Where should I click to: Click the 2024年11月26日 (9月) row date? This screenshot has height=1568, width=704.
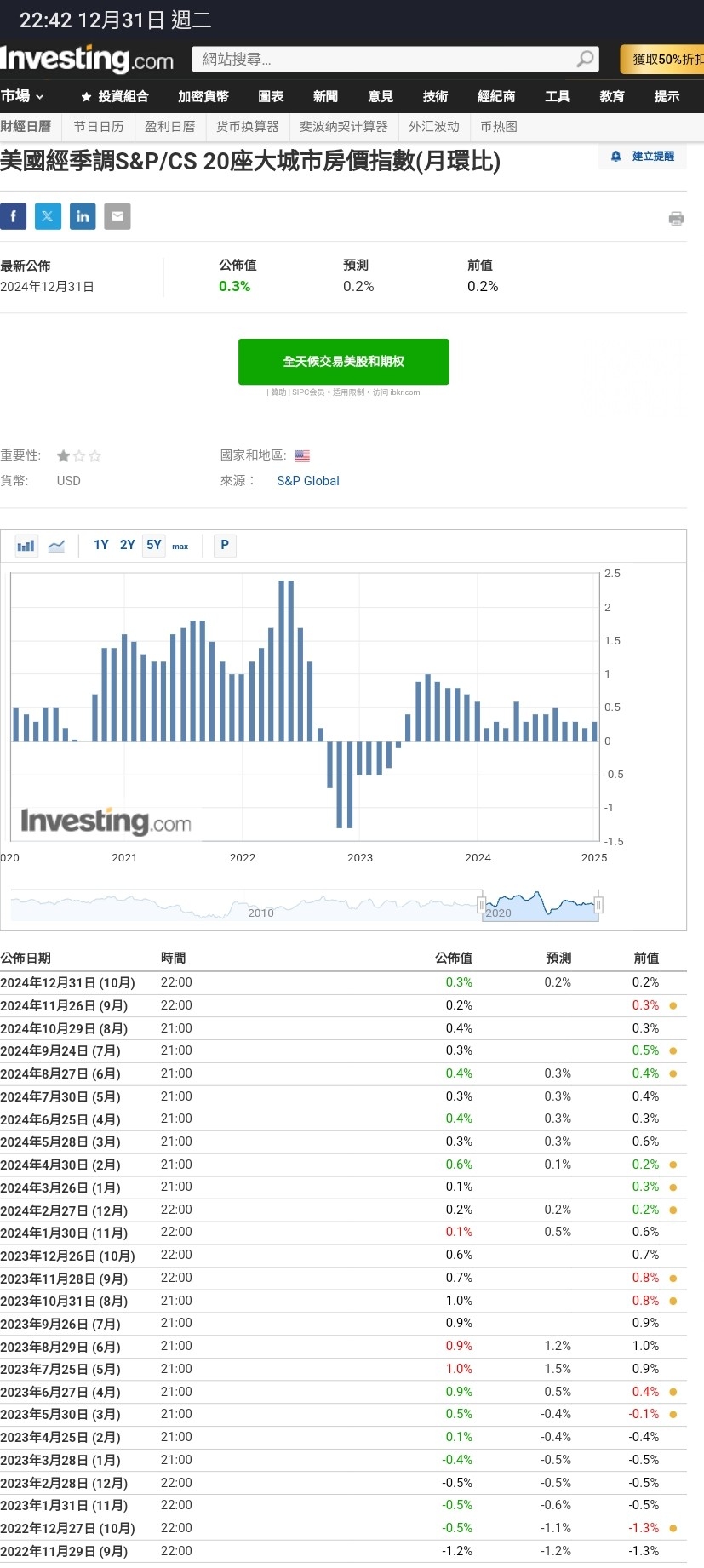coord(64,1005)
